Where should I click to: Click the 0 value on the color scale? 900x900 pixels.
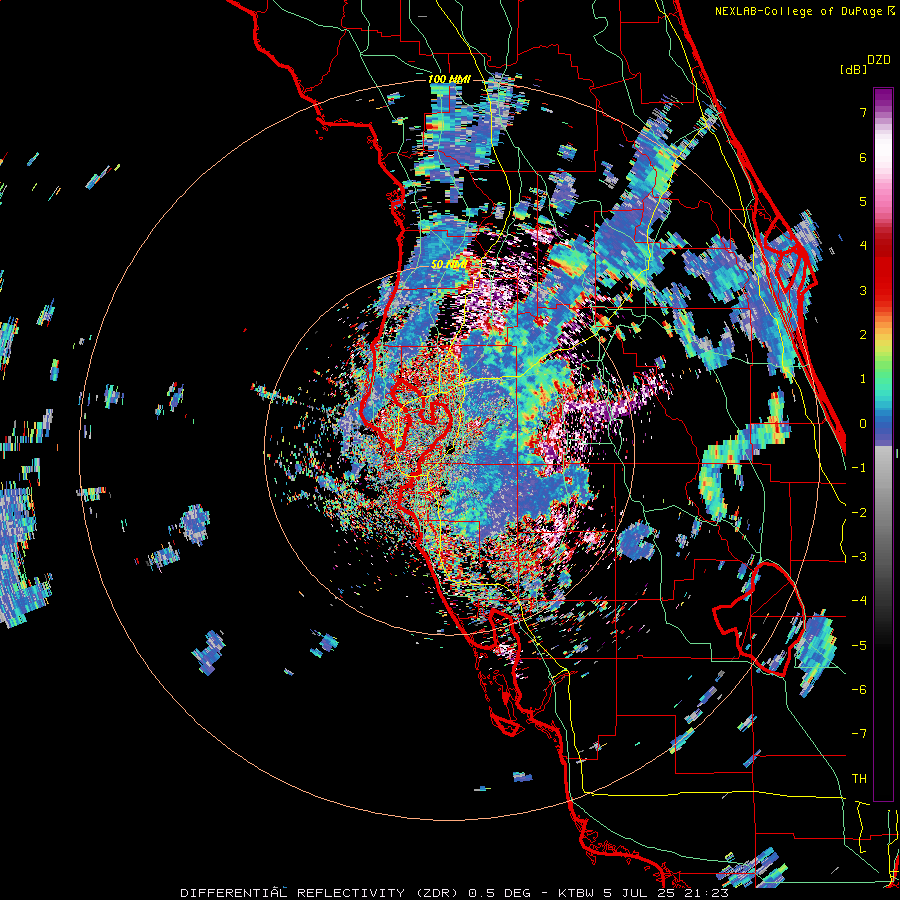pyautogui.click(x=863, y=424)
